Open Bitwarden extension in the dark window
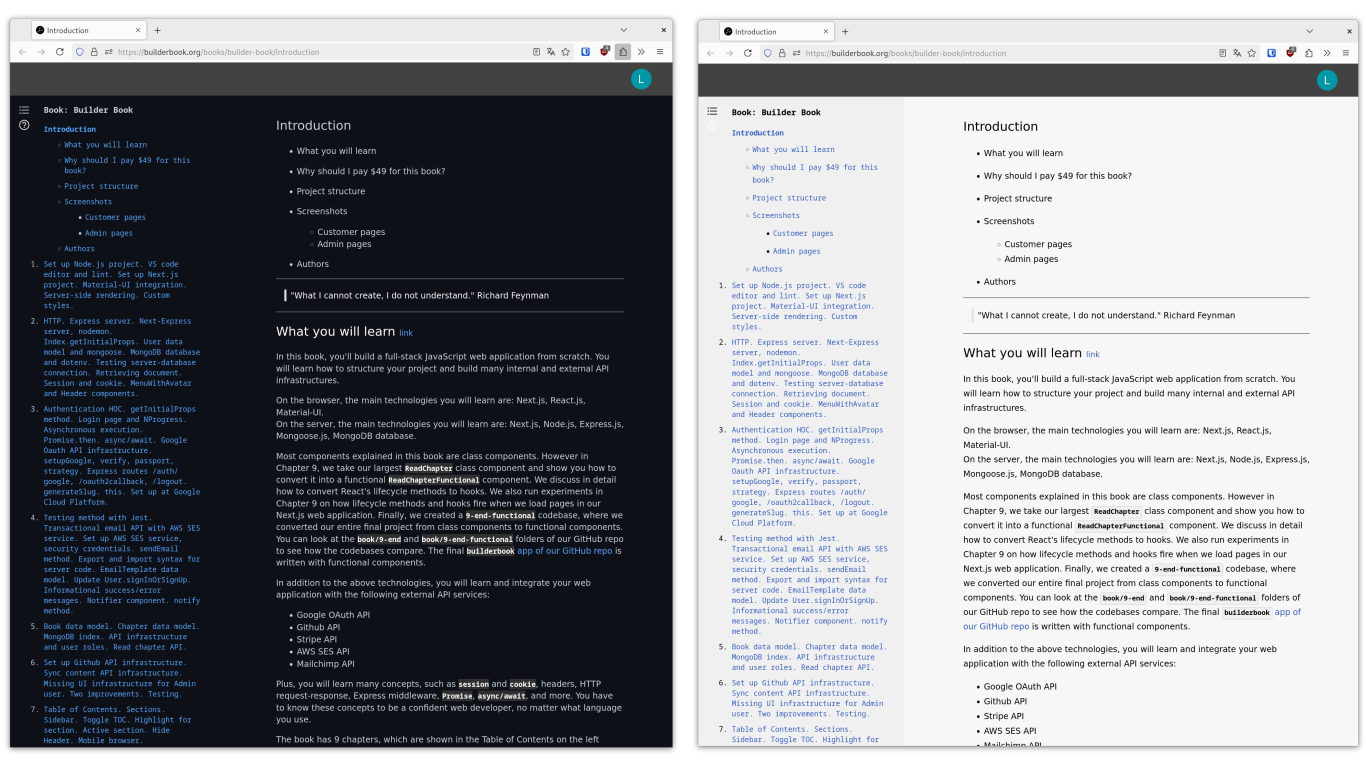This screenshot has height=768, width=1366. point(586,52)
